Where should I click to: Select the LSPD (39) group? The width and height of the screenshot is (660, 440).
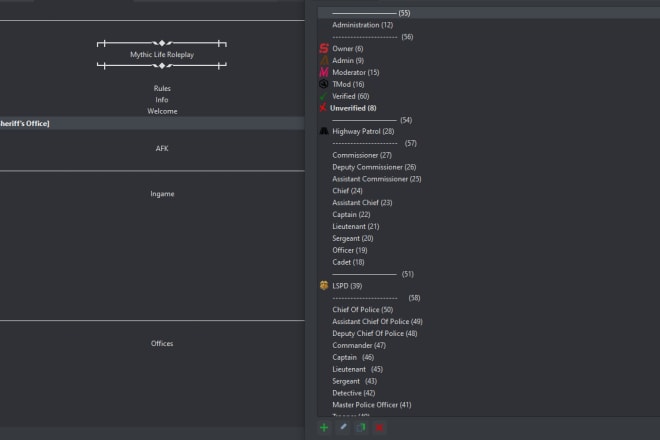pyautogui.click(x=347, y=286)
